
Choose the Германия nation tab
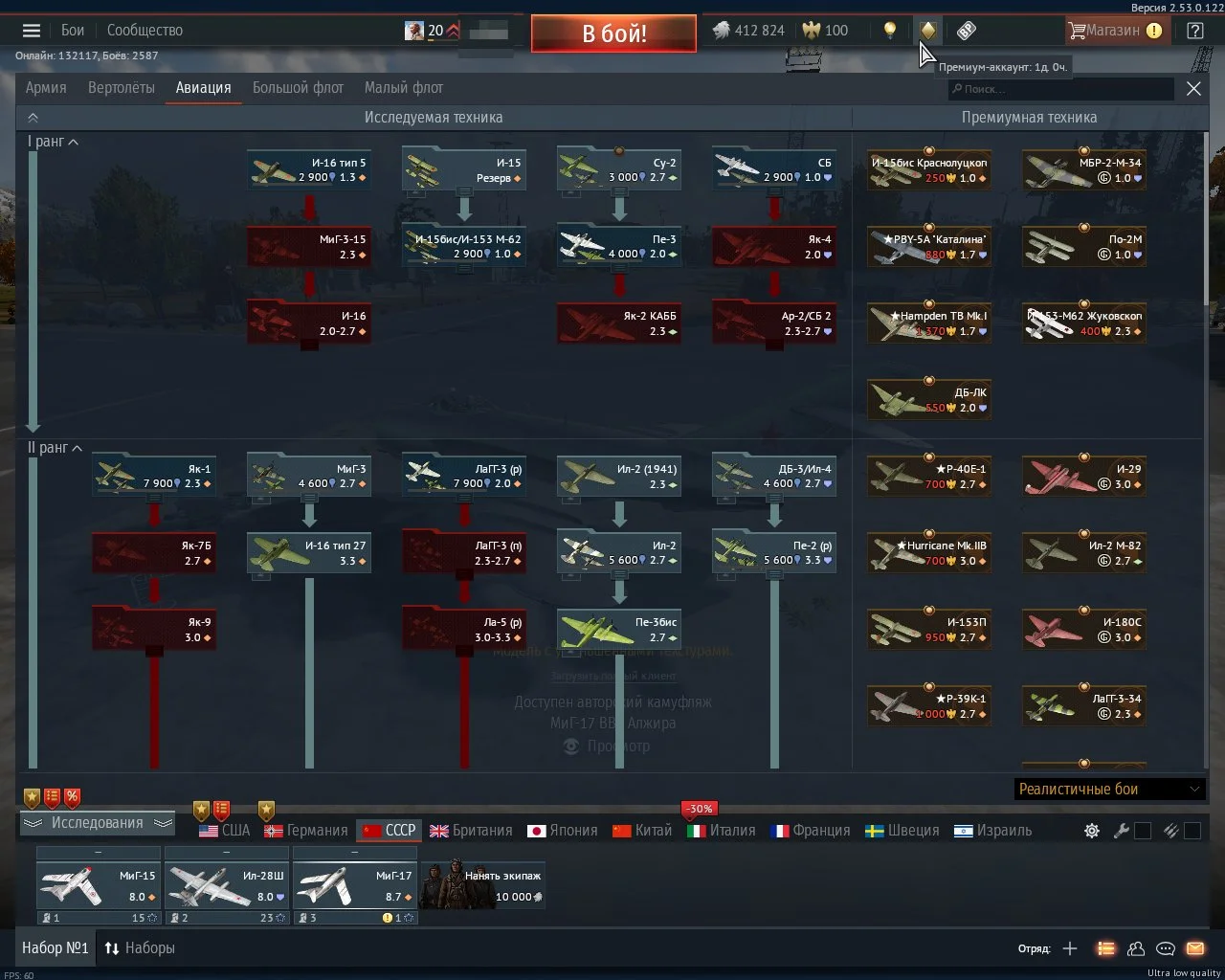point(306,831)
